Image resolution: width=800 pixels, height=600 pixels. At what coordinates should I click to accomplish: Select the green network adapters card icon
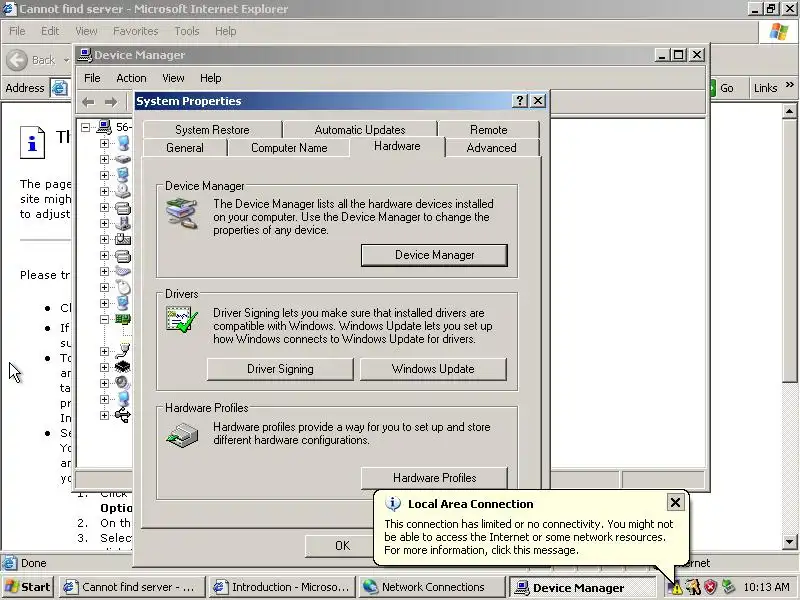click(122, 319)
